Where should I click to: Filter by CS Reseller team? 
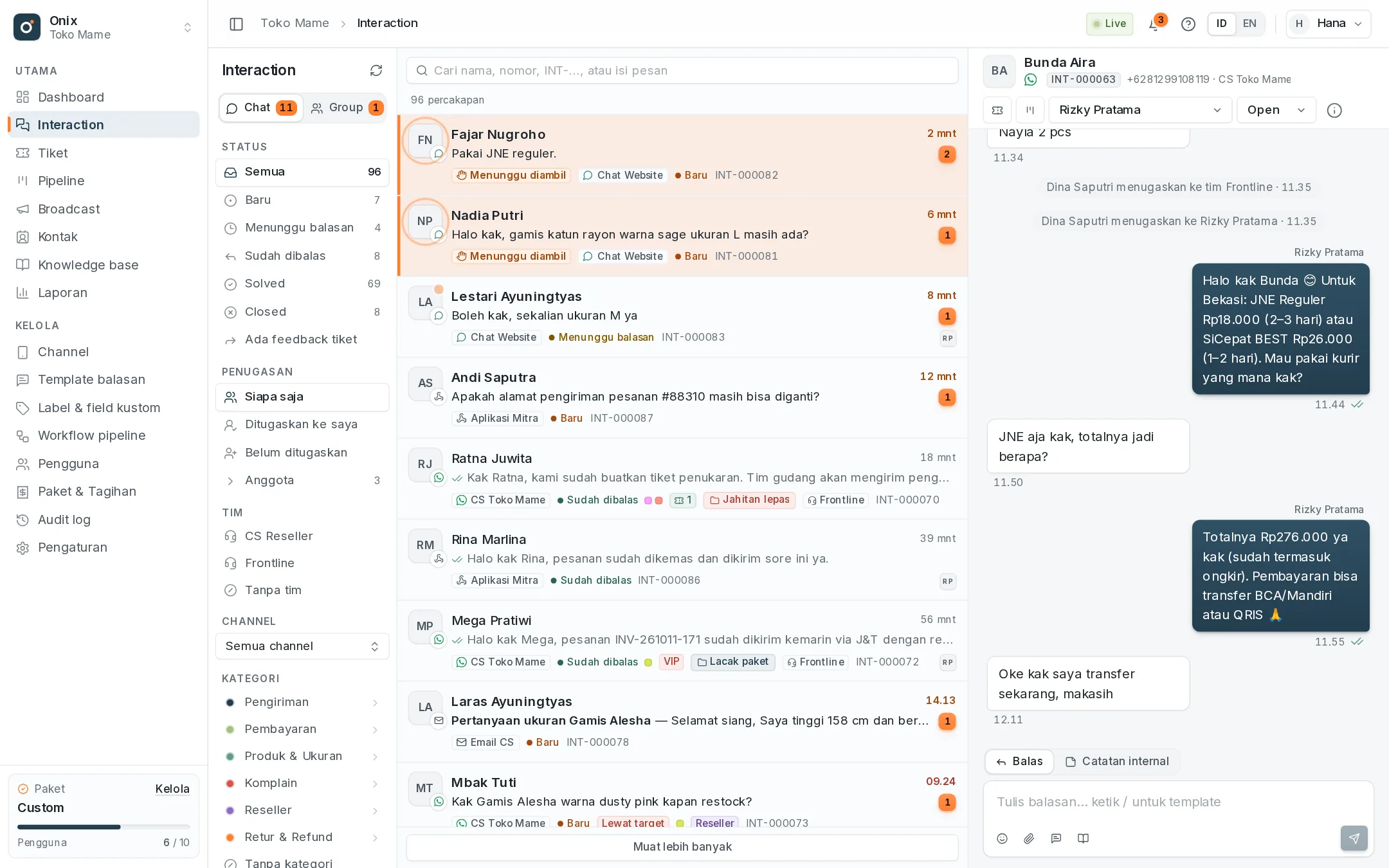(x=302, y=536)
